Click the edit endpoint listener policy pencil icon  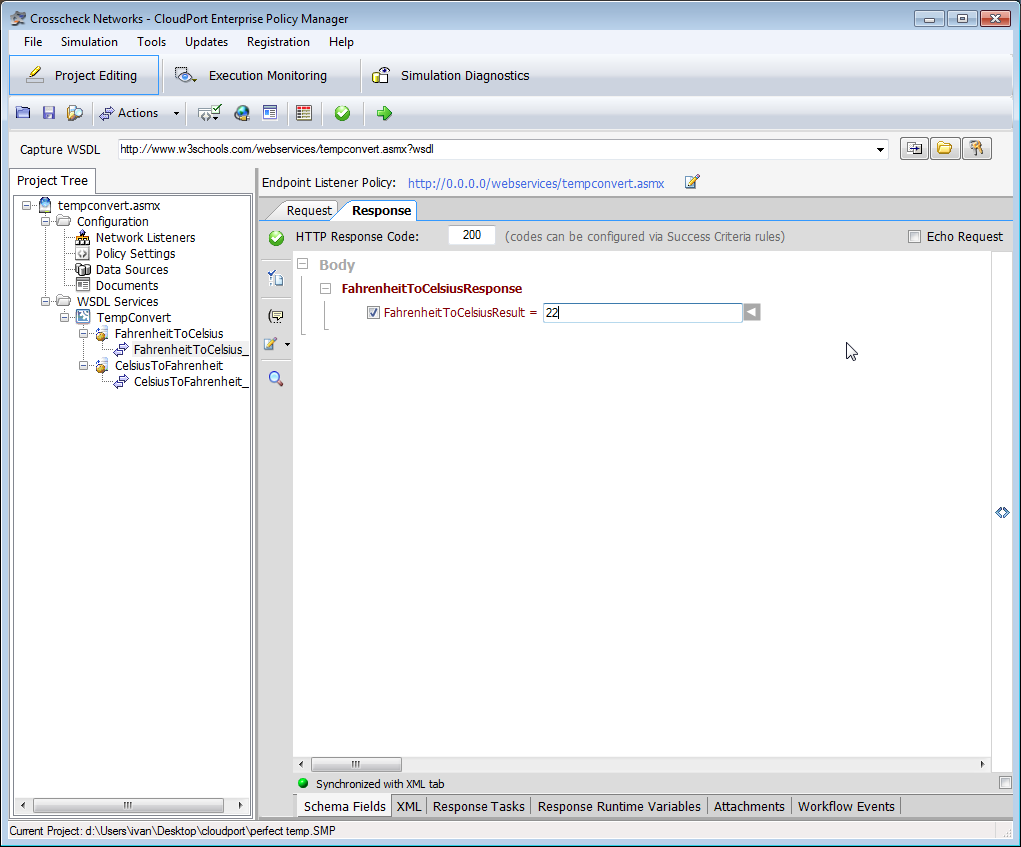pyautogui.click(x=692, y=182)
